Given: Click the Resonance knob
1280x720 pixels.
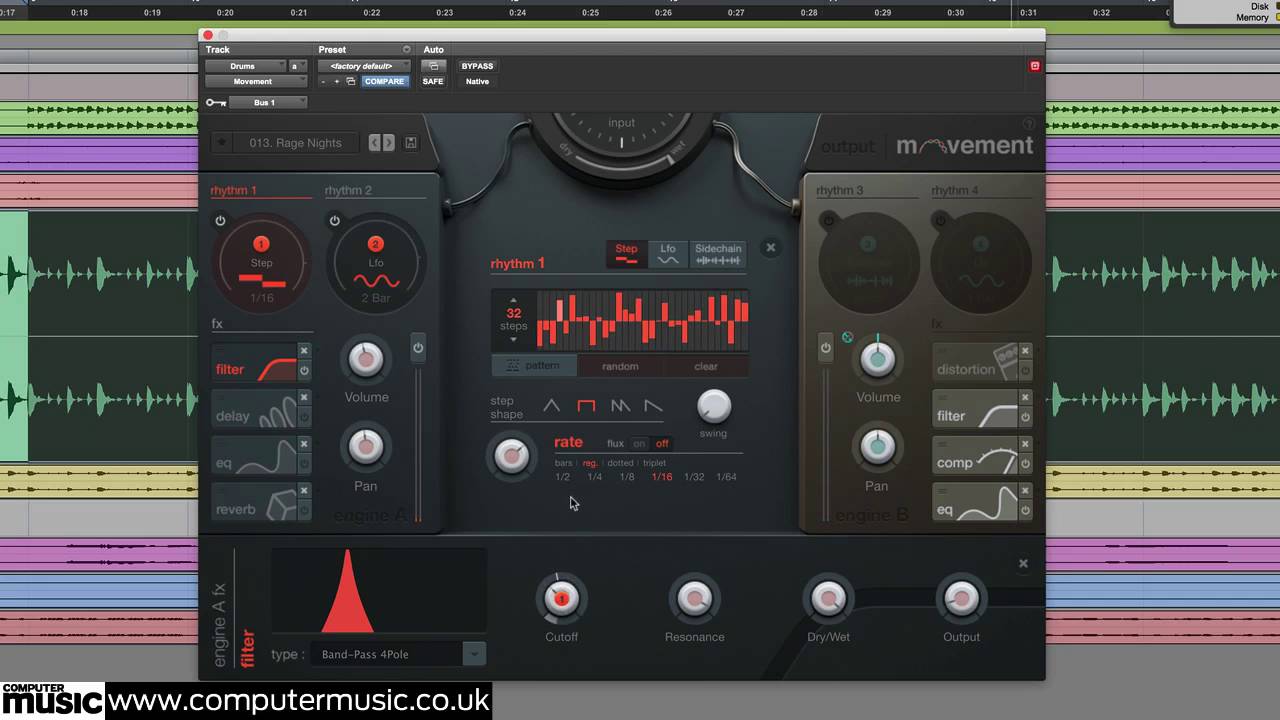Looking at the screenshot, I should coord(694,598).
